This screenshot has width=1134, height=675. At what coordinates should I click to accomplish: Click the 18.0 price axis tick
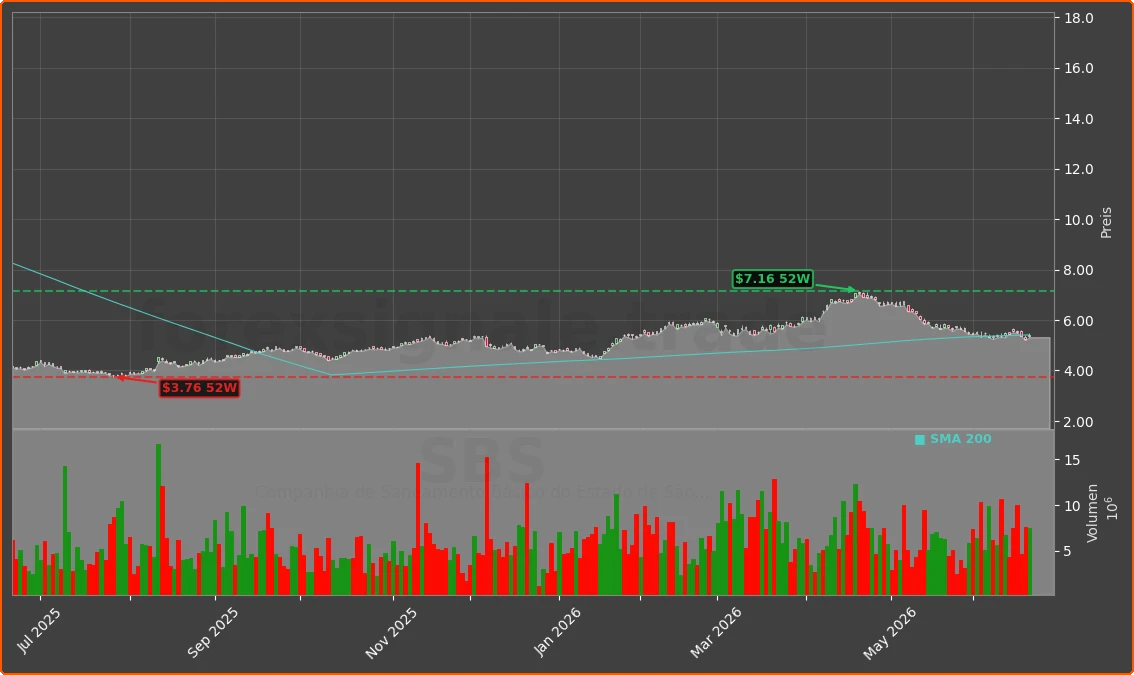click(1078, 18)
